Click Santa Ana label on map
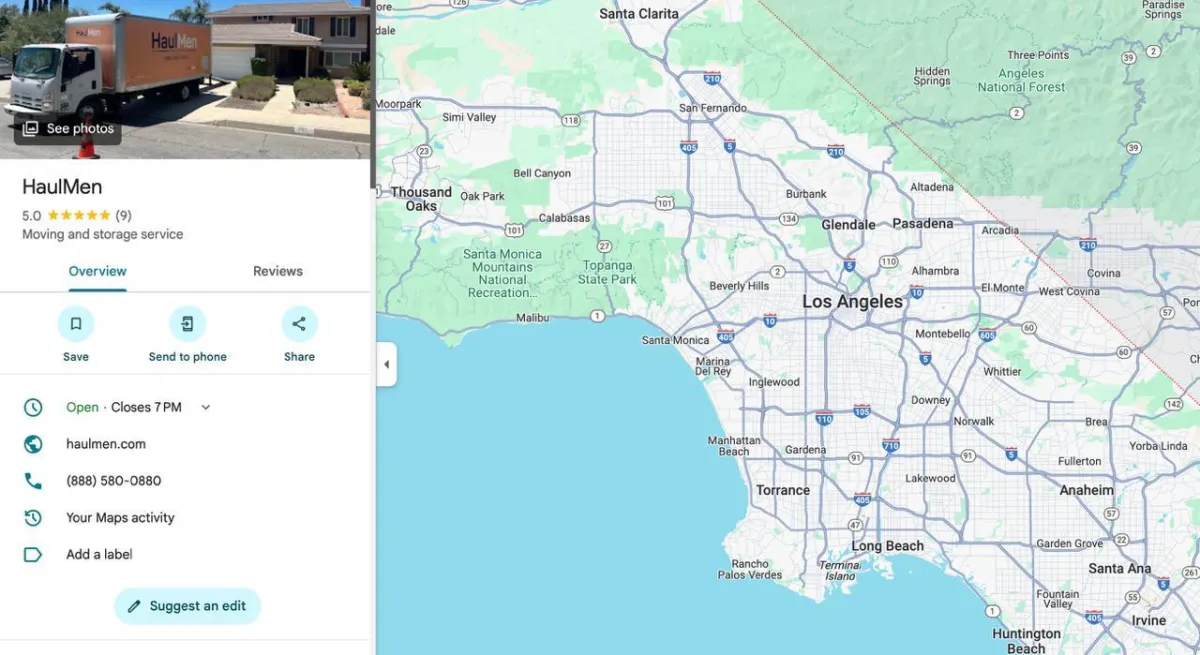The height and width of the screenshot is (655, 1200). pos(1119,568)
